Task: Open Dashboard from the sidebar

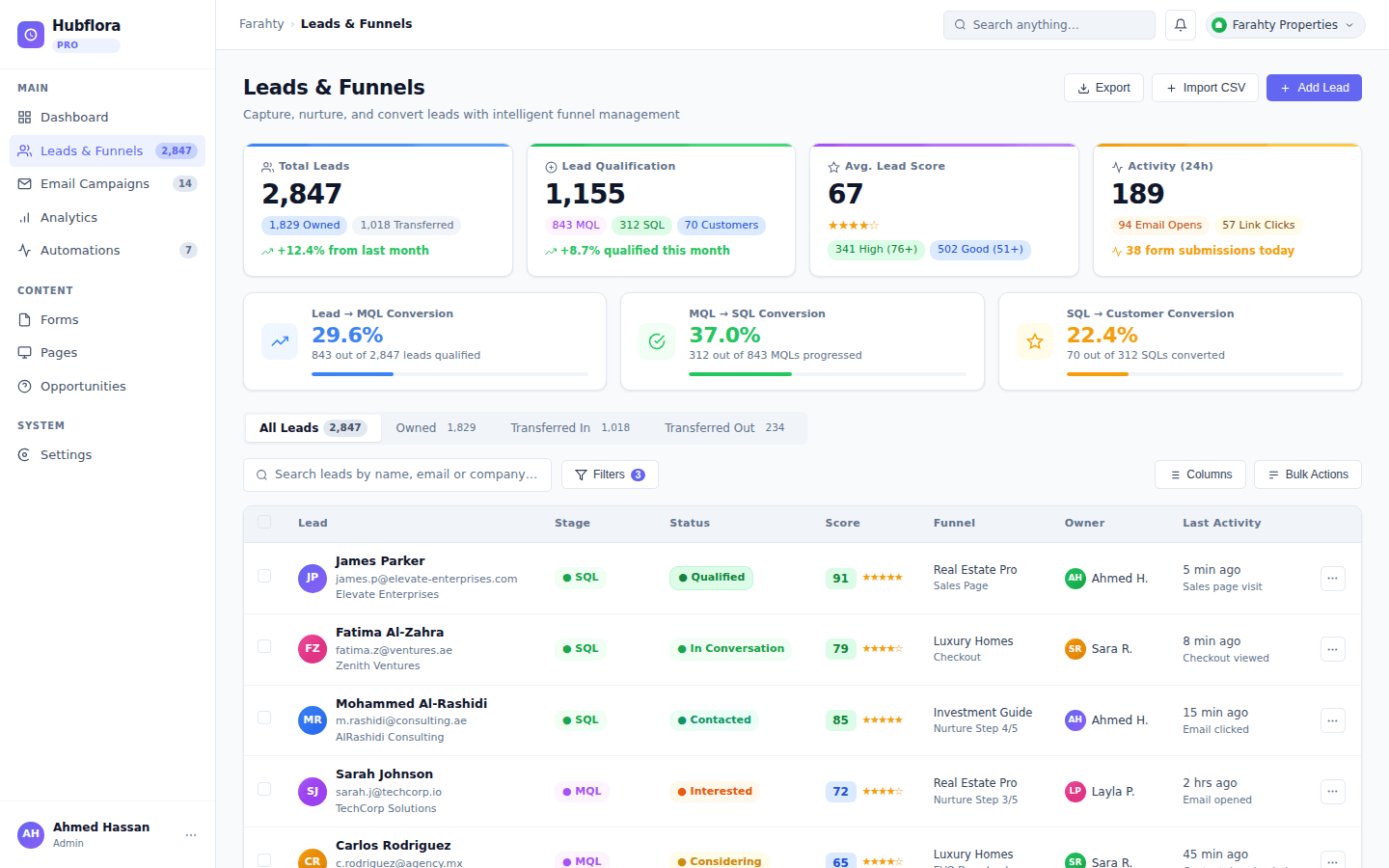Action: tap(74, 118)
